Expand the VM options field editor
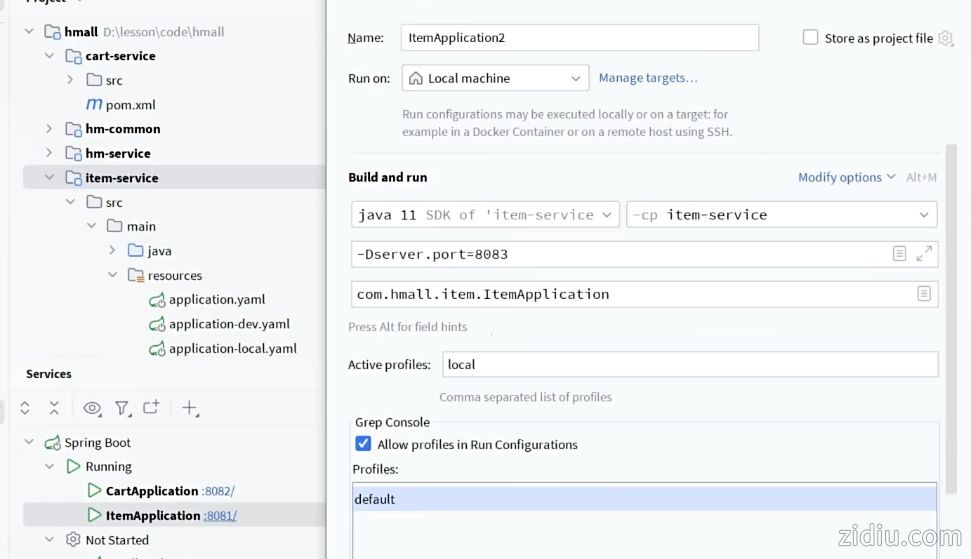The width and height of the screenshot is (971, 559). (x=924, y=254)
